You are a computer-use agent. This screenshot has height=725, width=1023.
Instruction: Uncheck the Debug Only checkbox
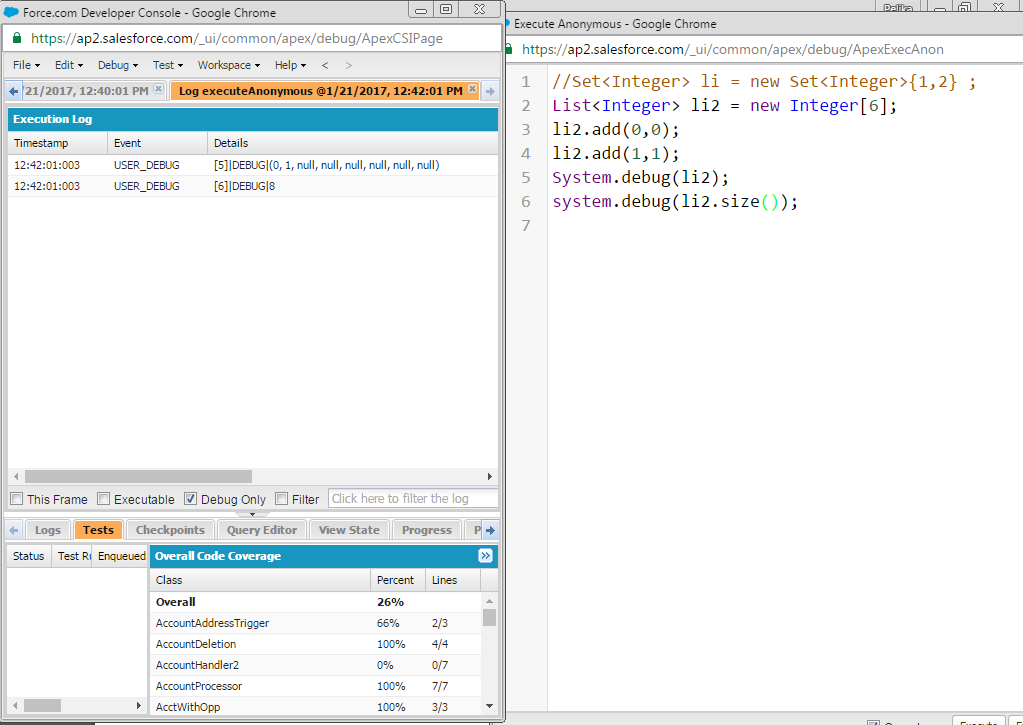click(191, 499)
